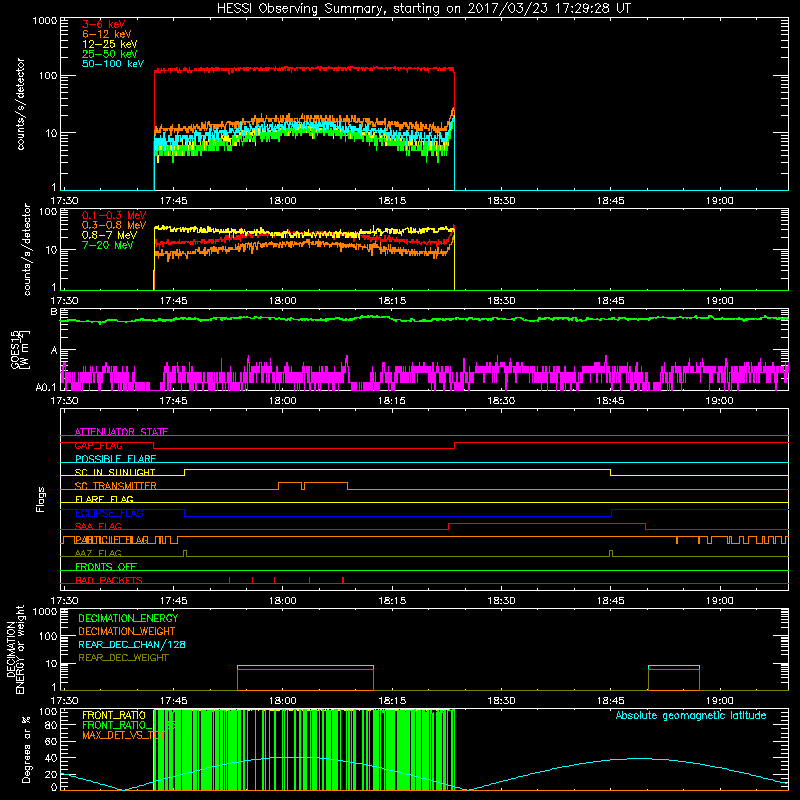Click the 1000 tick on the top panel axis
The image size is (800, 800).
(x=45, y=21)
